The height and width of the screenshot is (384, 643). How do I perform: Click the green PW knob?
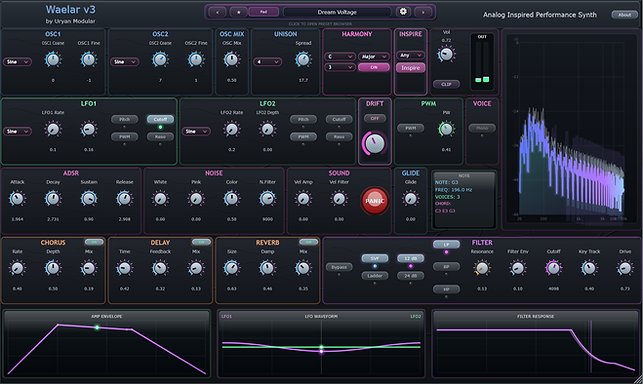[x=446, y=129]
